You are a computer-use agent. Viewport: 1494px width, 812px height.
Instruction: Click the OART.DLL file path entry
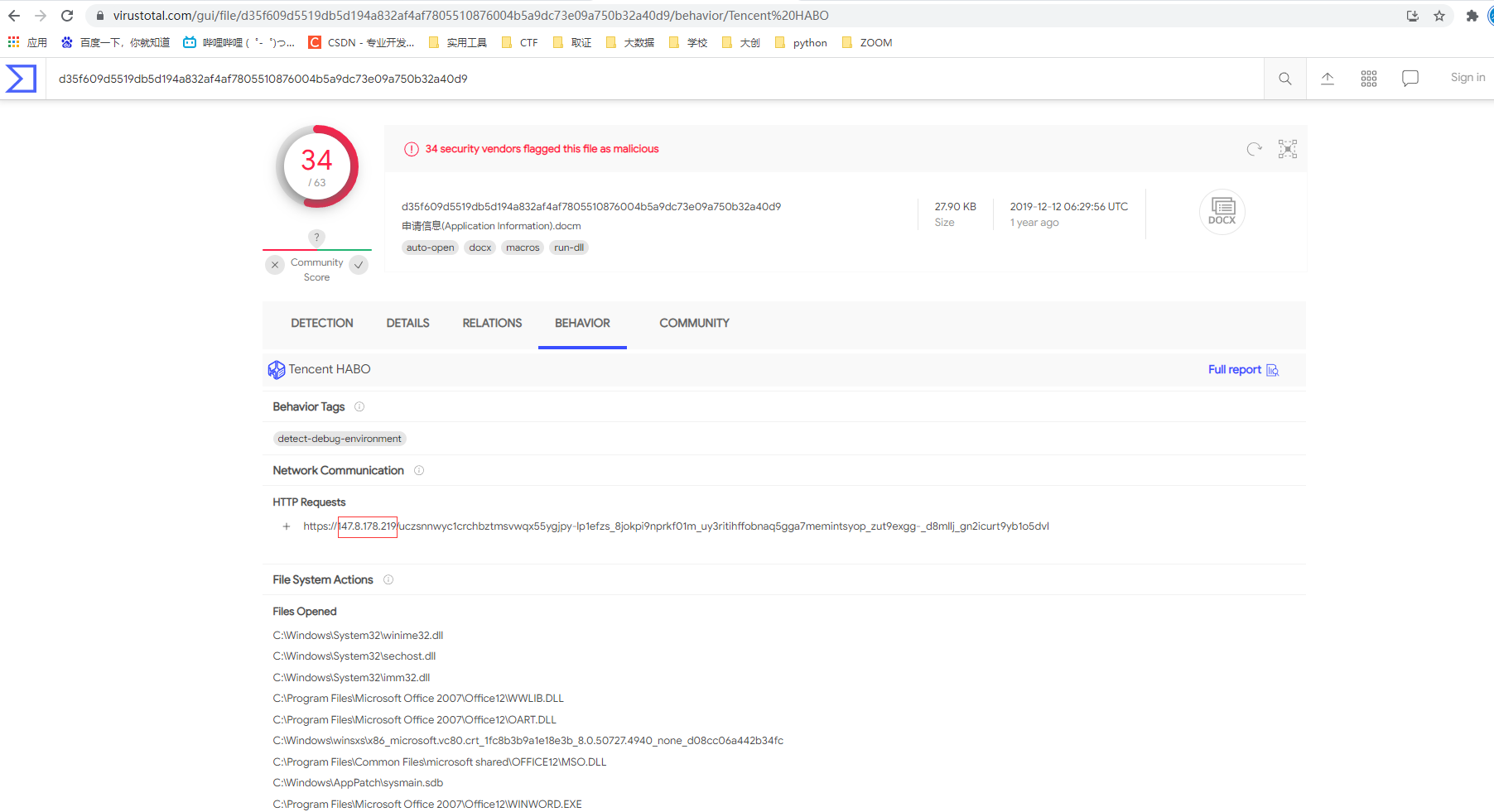point(414,720)
